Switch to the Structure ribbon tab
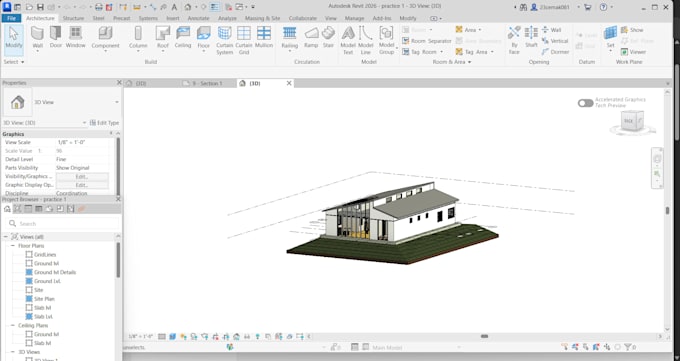The height and width of the screenshot is (361, 680). (73, 18)
